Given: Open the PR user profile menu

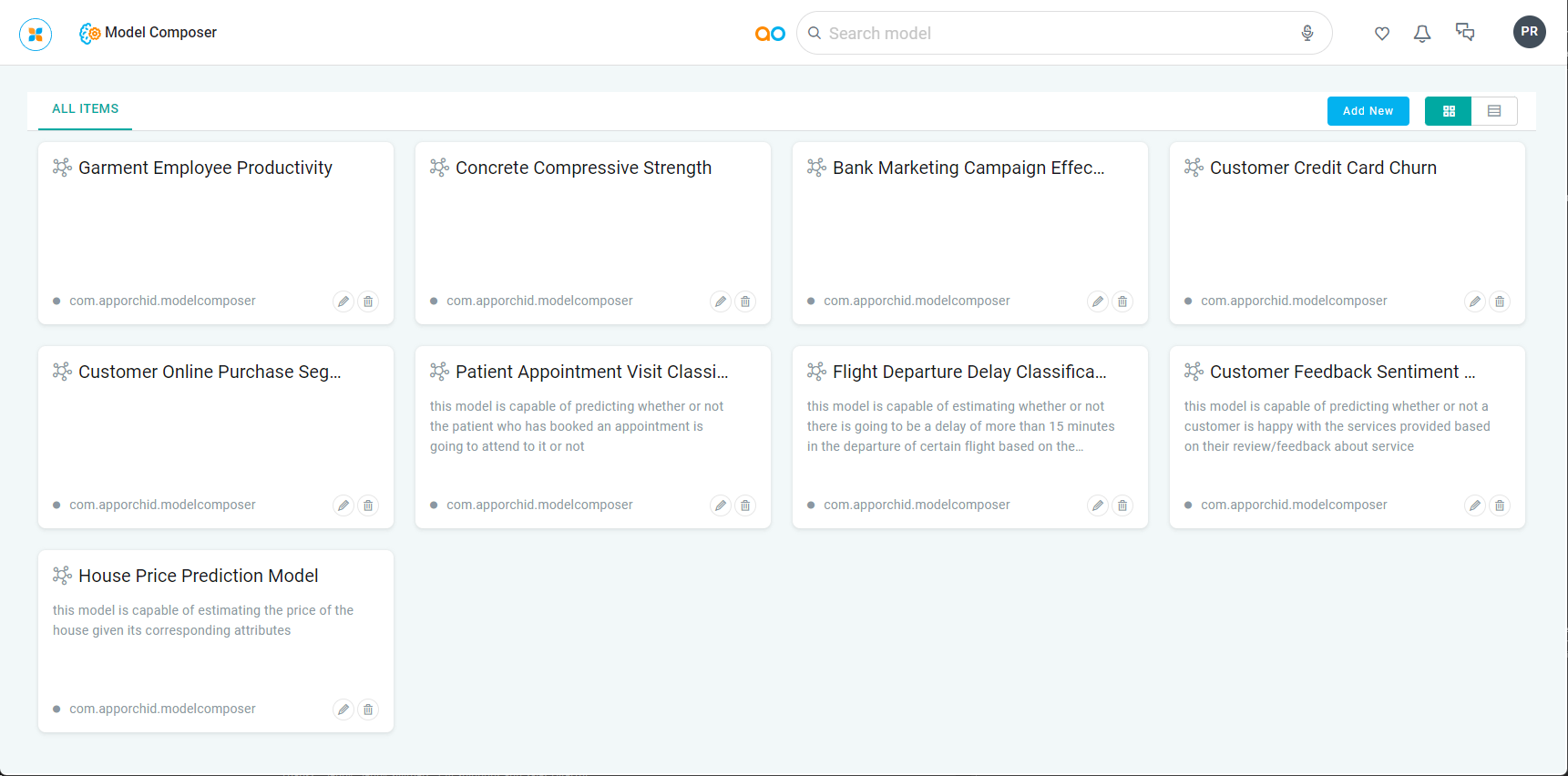Looking at the screenshot, I should (x=1529, y=32).
